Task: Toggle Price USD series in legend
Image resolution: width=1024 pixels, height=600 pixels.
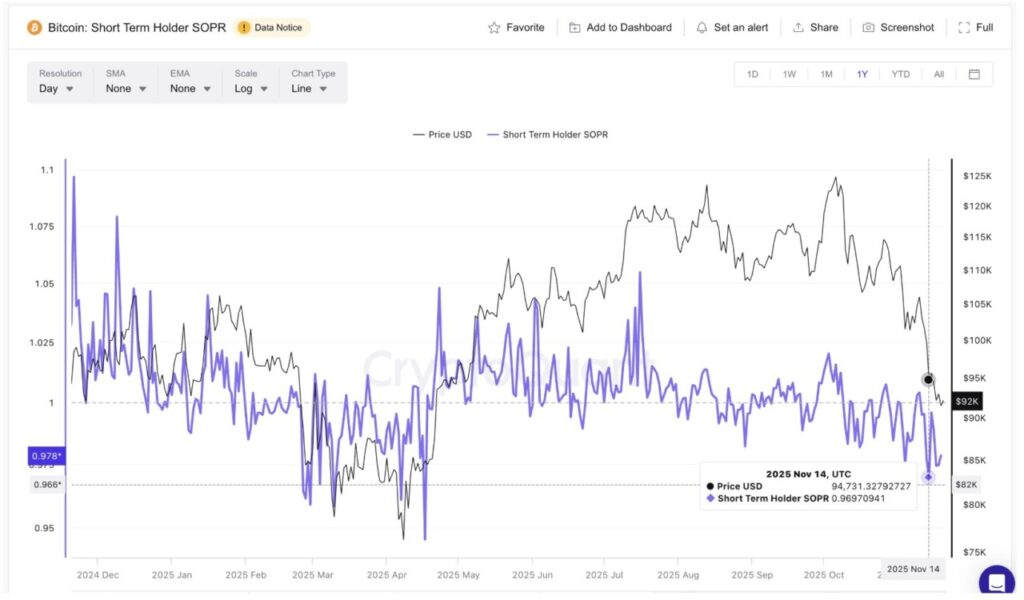Action: pos(442,134)
